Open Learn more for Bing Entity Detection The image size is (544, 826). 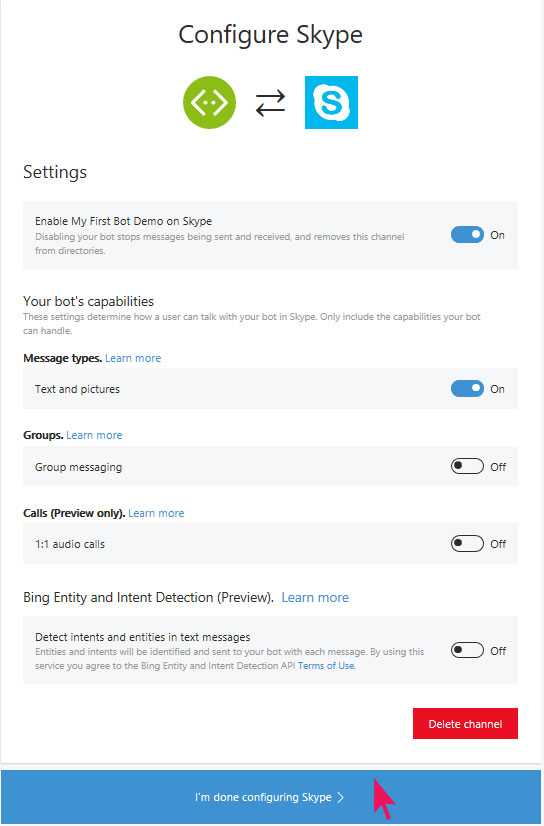[315, 597]
